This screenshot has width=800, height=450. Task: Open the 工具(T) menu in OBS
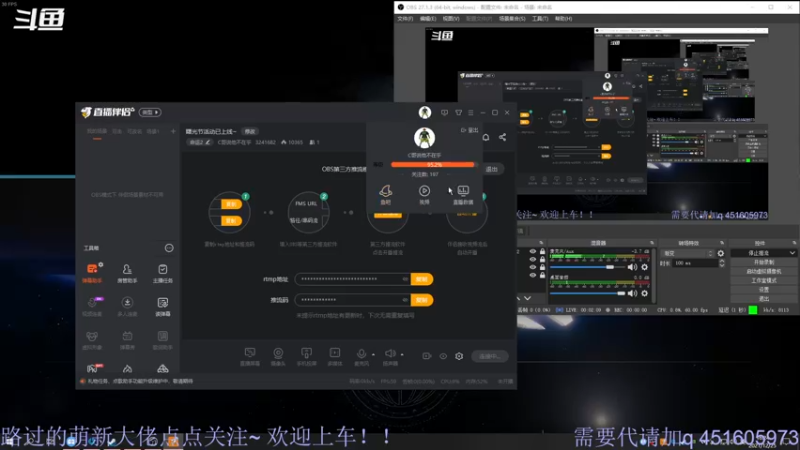pyautogui.click(x=540, y=19)
